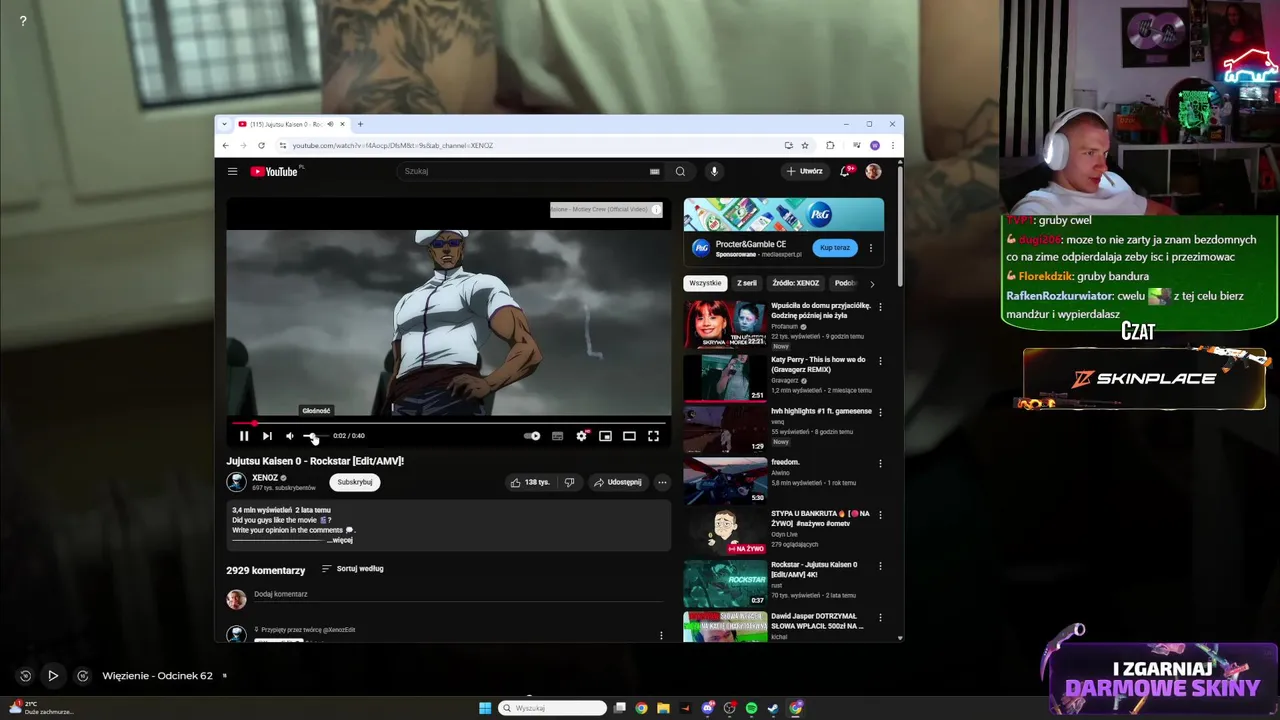The height and width of the screenshot is (720, 1280).
Task: Select the Z serii filter chip
Action: (x=747, y=283)
